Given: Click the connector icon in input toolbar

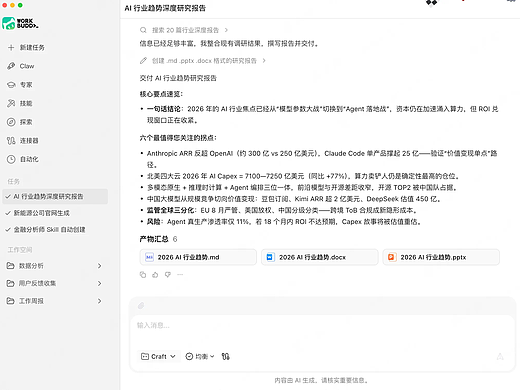Looking at the screenshot, I should 226,356.
